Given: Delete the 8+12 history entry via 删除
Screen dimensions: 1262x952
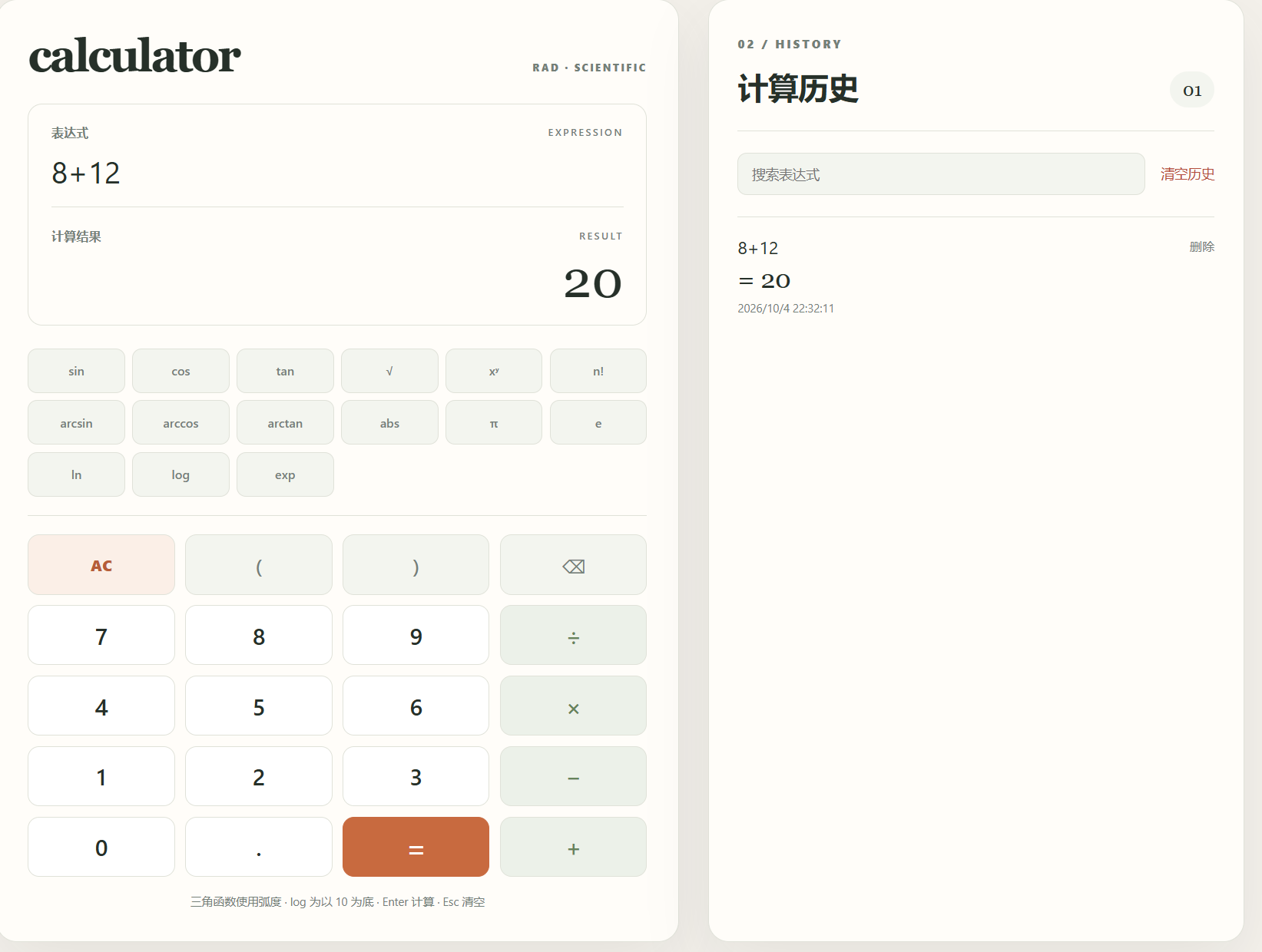Looking at the screenshot, I should 1202,246.
